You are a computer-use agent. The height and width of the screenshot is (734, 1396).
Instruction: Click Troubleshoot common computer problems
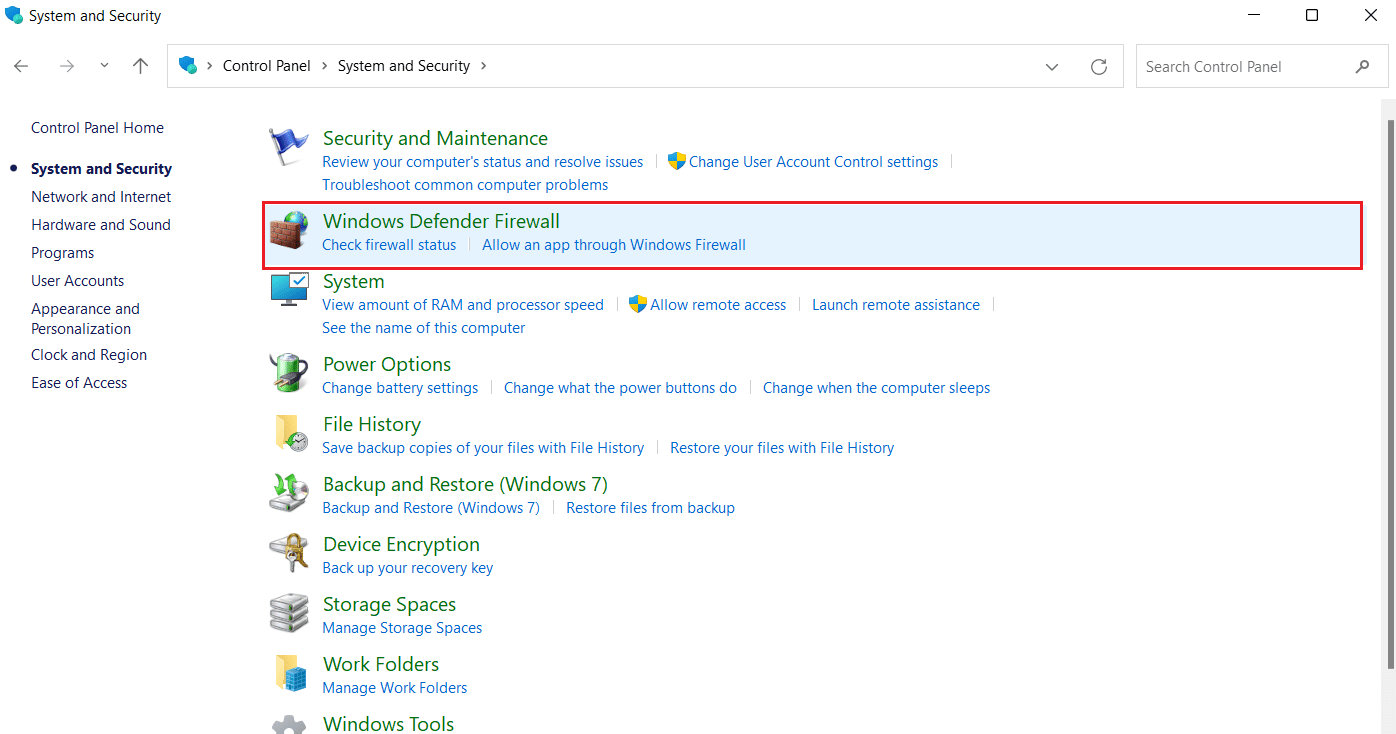[x=465, y=185]
